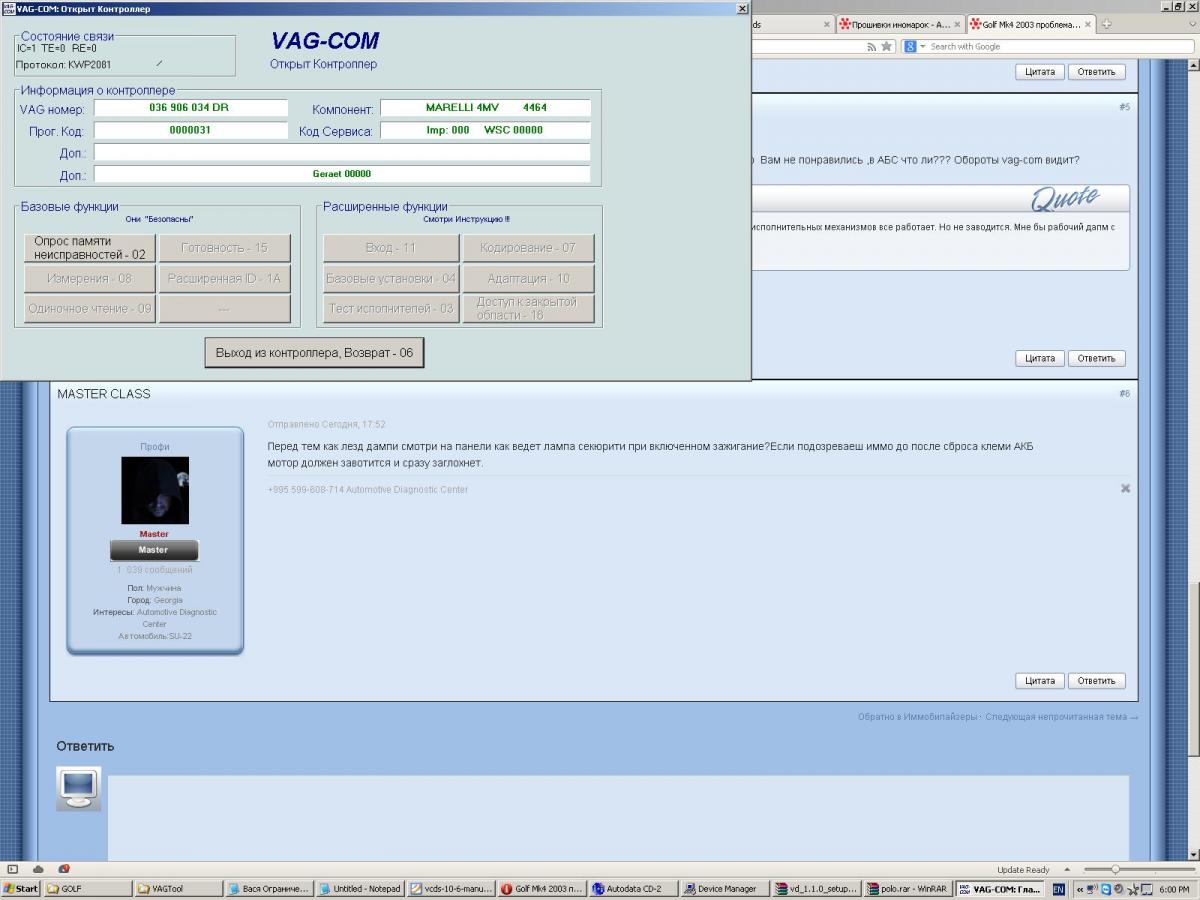The image size is (1200, 900).
Task: Click the Вход - 11 button
Action: pos(391,248)
